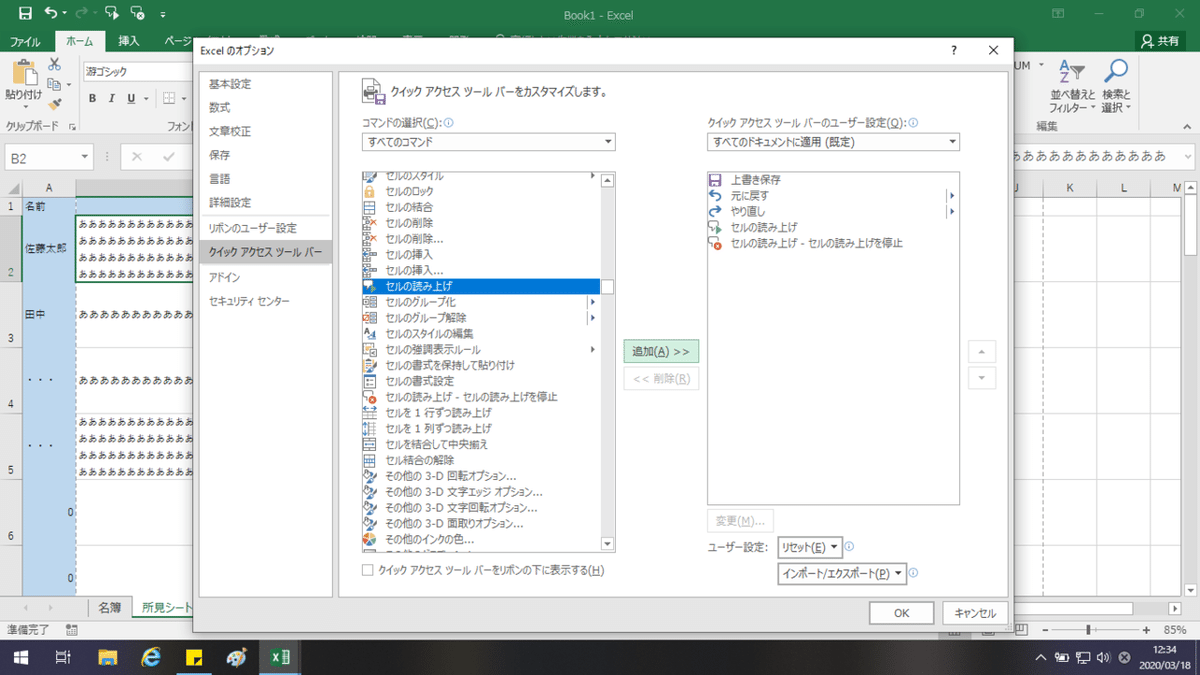Click 共有 share button
This screenshot has height=675, width=1200.
(x=1160, y=41)
